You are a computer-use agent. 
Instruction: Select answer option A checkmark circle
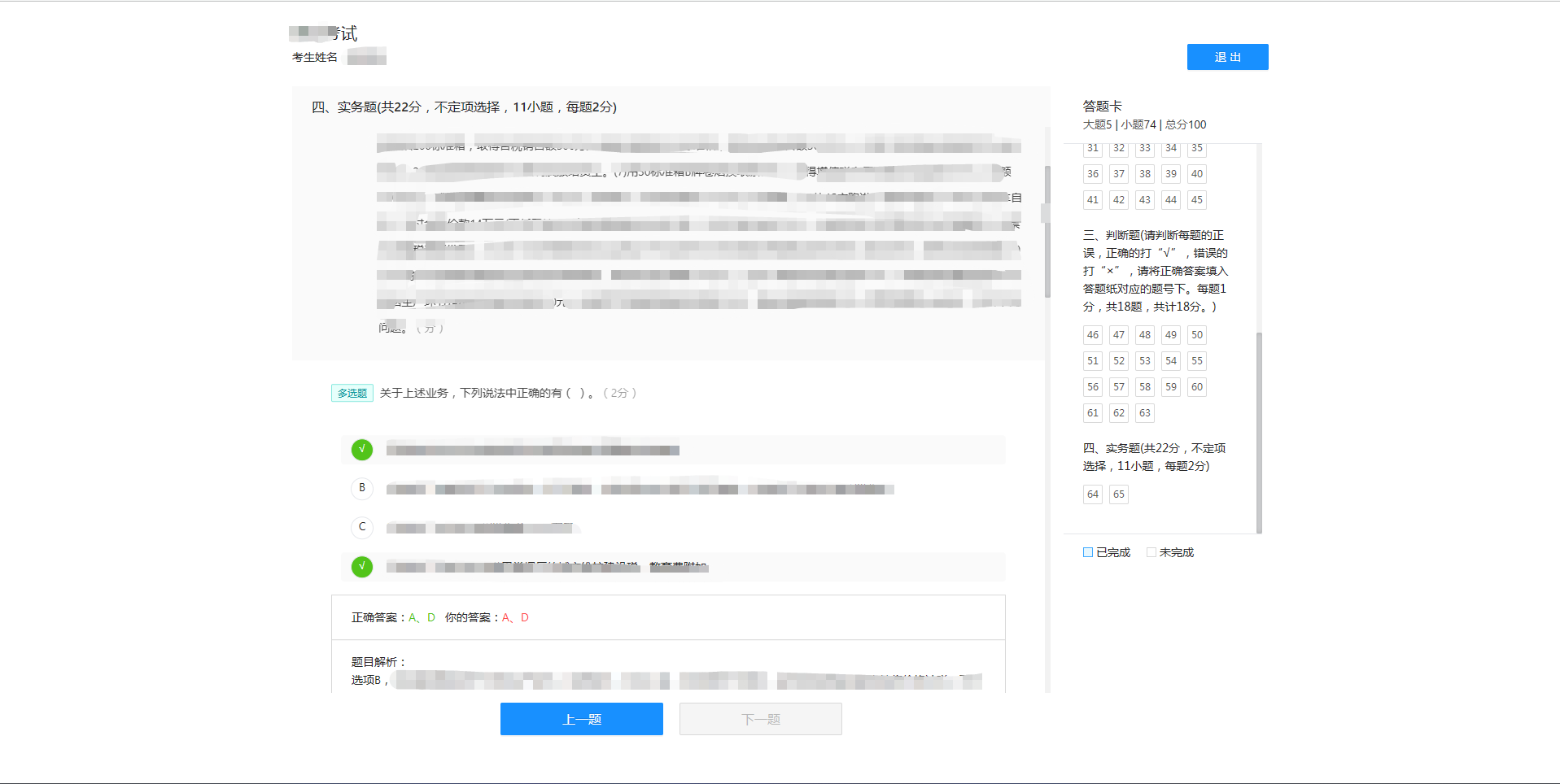point(362,450)
